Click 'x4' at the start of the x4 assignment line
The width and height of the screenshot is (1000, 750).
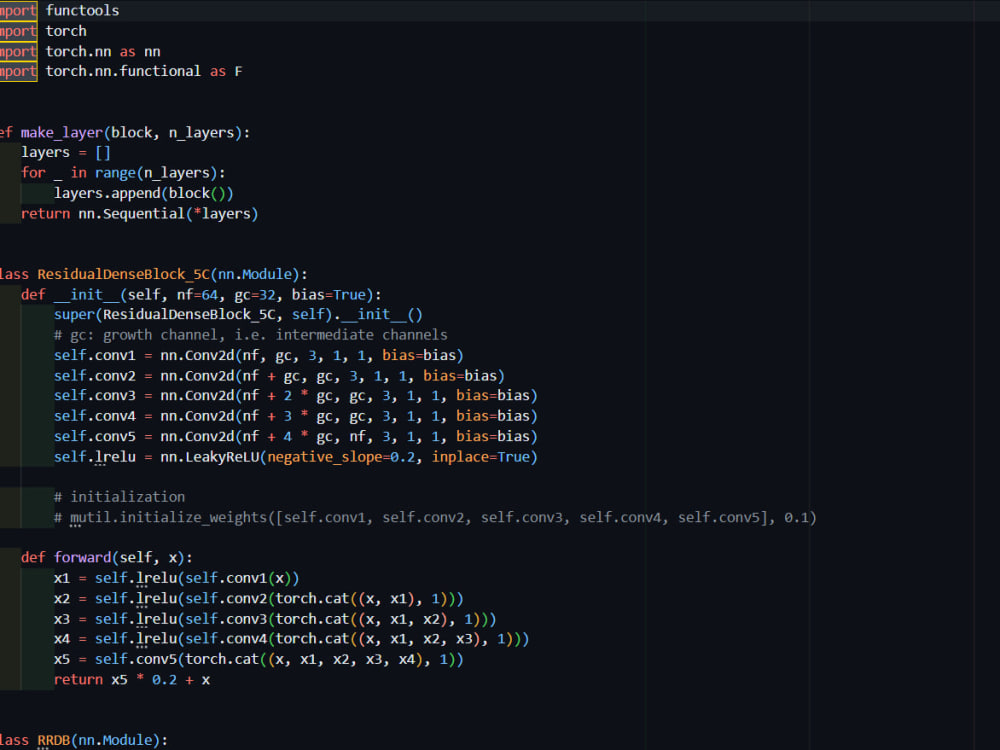click(62, 638)
